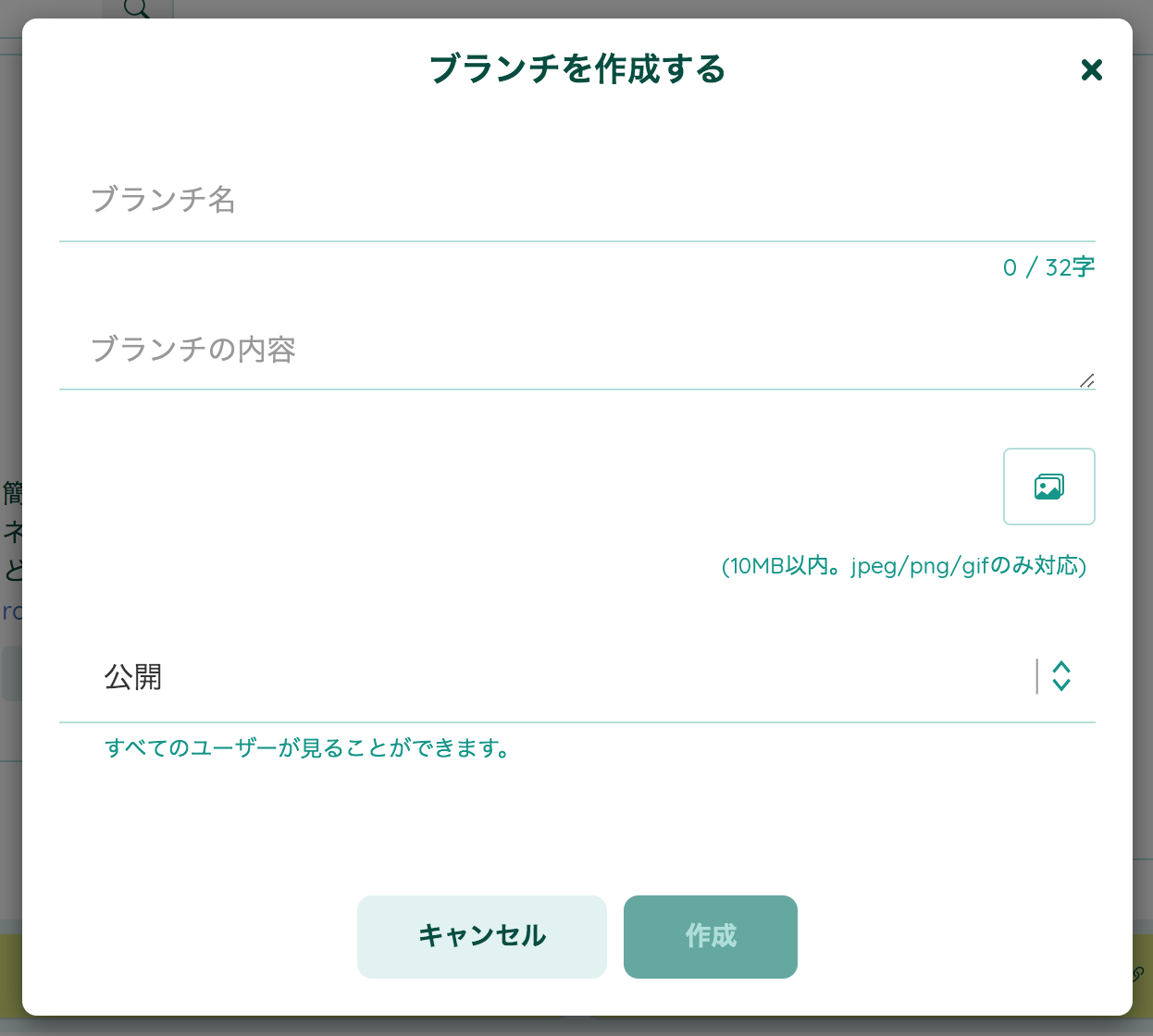Click the 0 / 32字 character counter
This screenshot has height=1036, width=1153.
coord(1048,267)
